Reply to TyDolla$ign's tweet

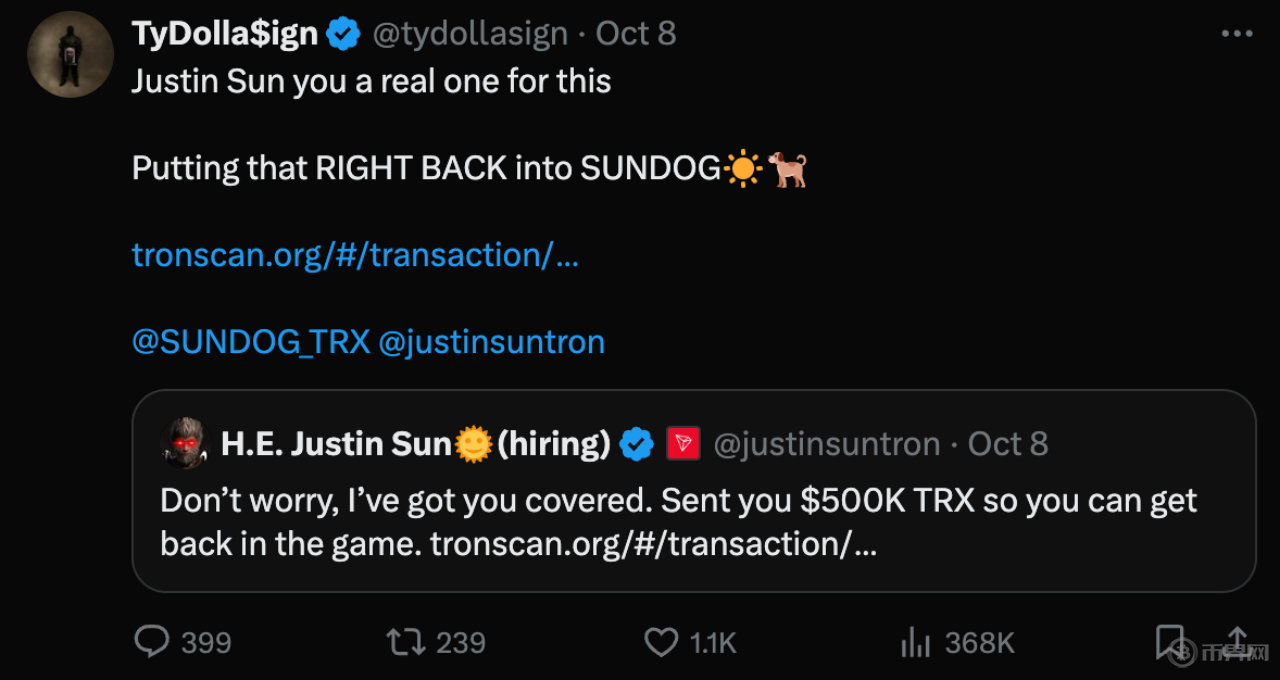(152, 642)
